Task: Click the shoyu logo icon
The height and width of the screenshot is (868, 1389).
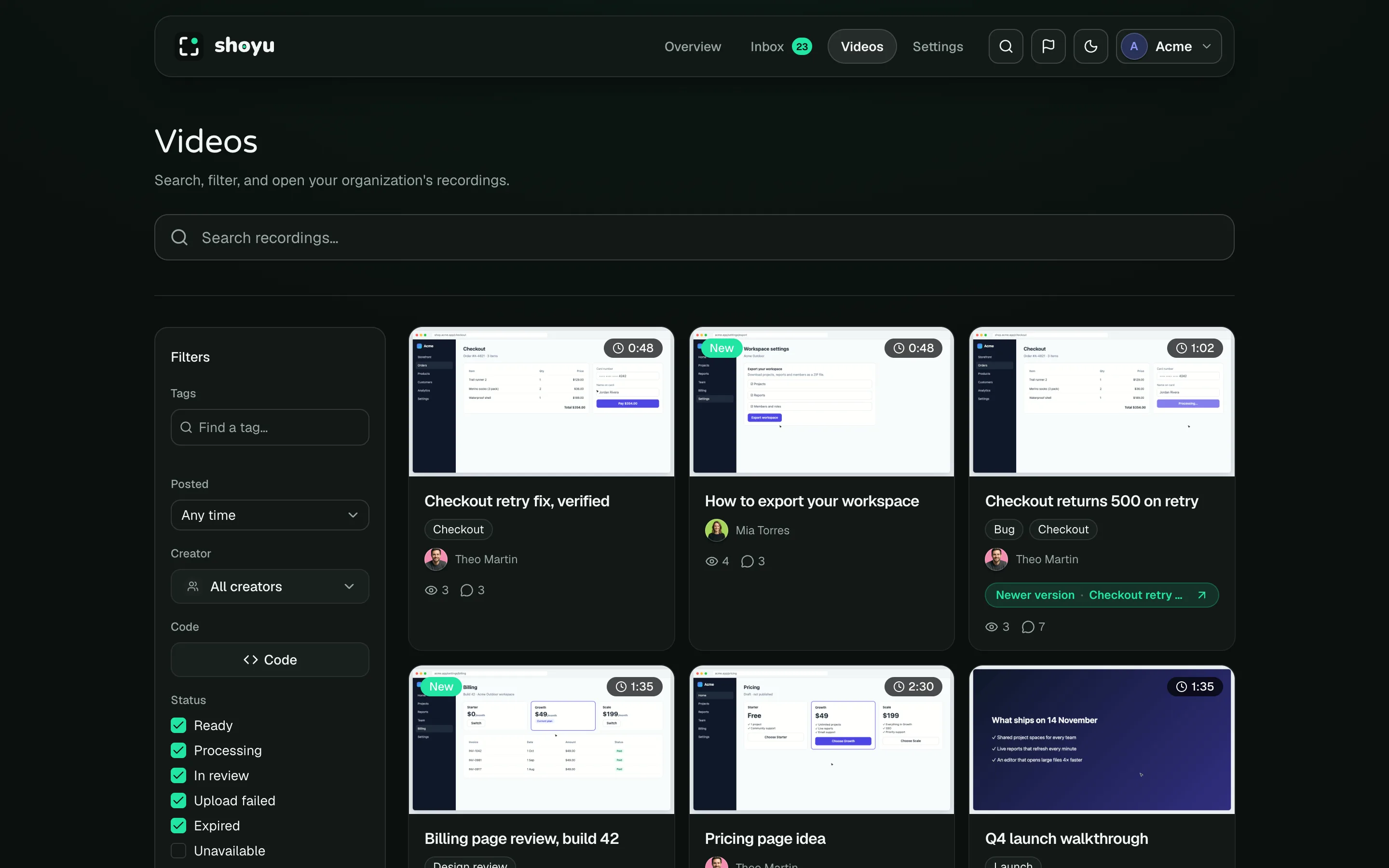Action: click(x=189, y=46)
